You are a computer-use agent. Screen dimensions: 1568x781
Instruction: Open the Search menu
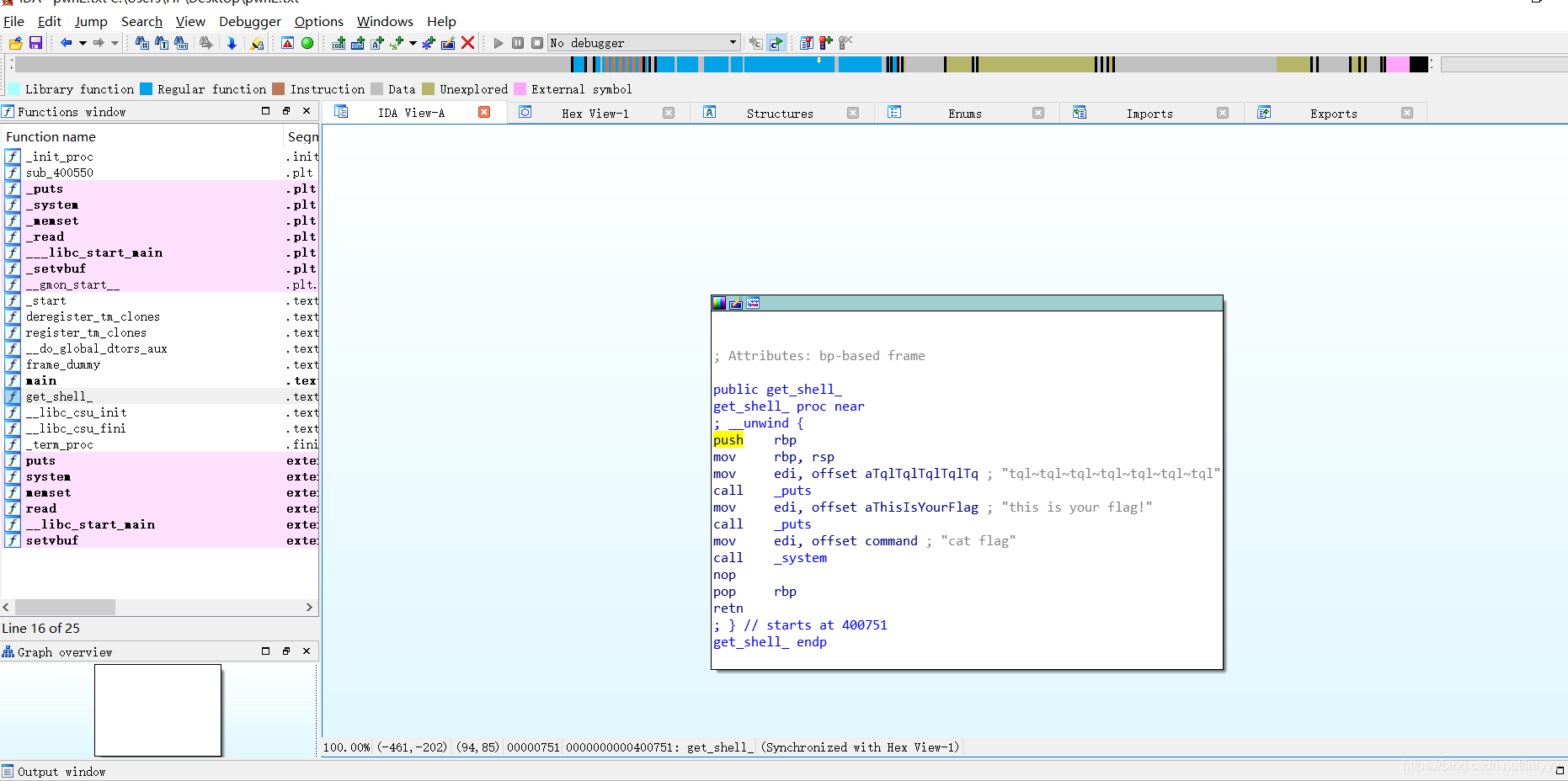pyautogui.click(x=141, y=21)
